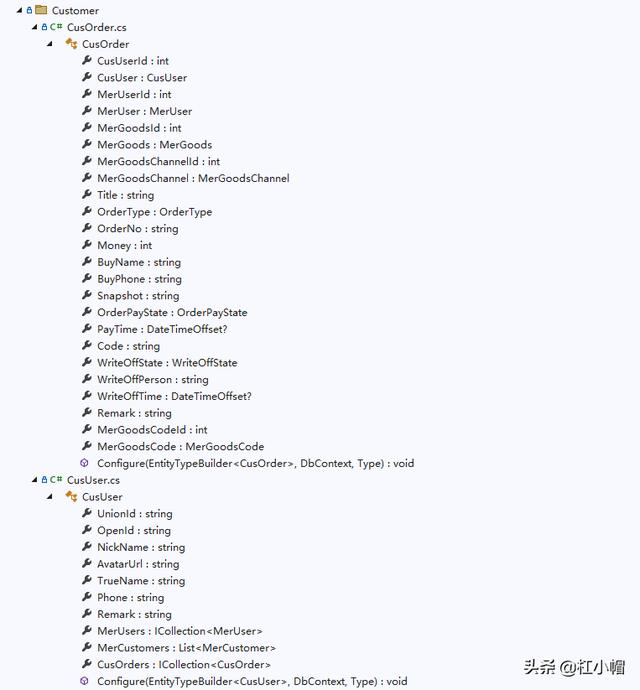Click the wrench icon beside OrderNo
This screenshot has height=690, width=640.
(87, 228)
